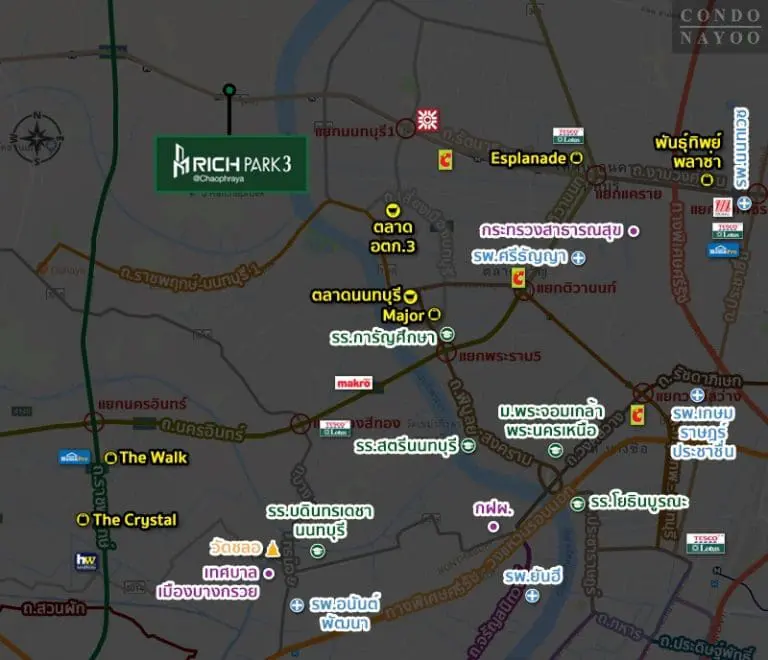This screenshot has width=768, height=660.
Task: Click the school icon beside รร.สตรีนนทบุรี
Action: coord(469,446)
